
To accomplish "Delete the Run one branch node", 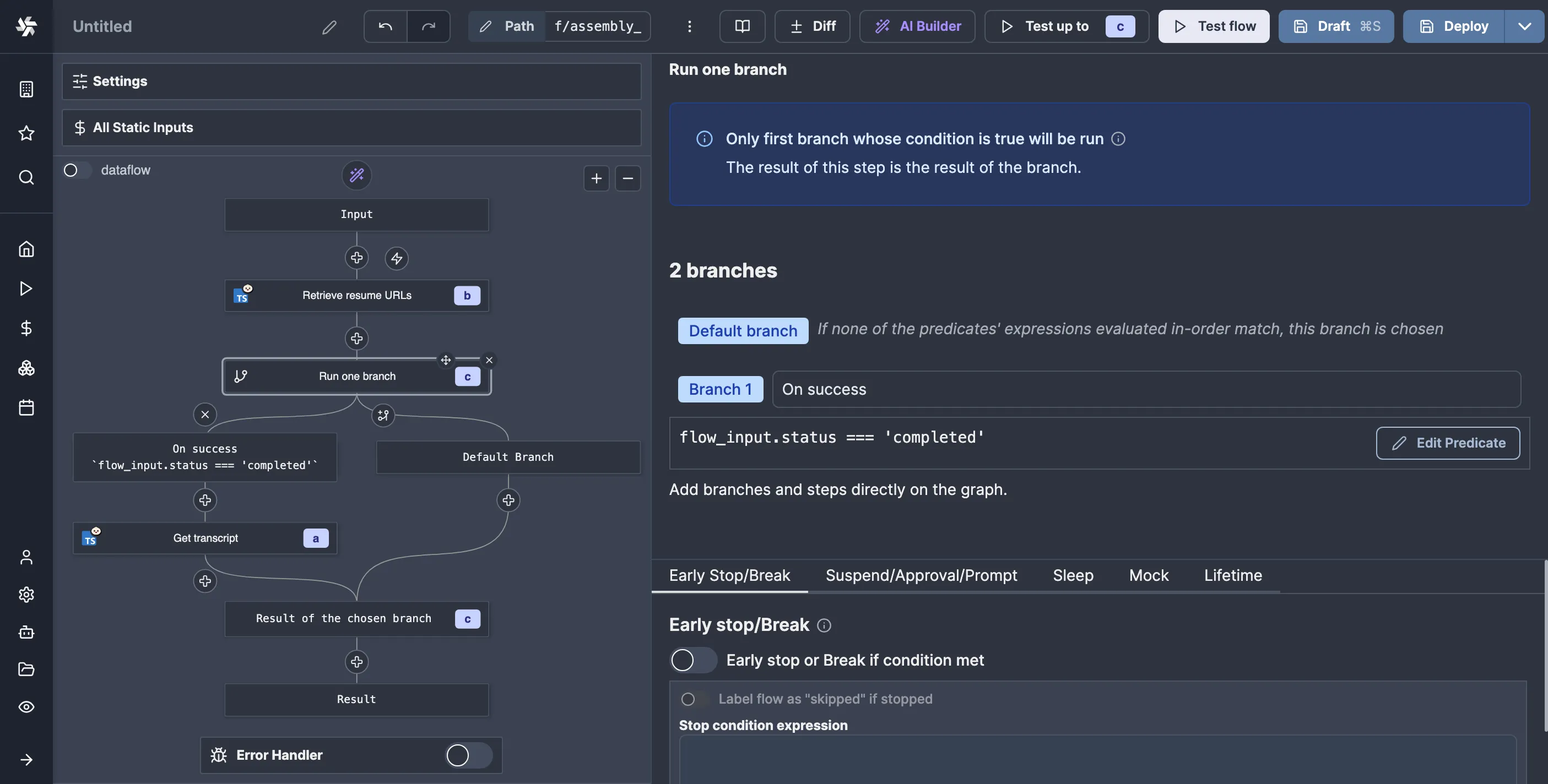I will [x=489, y=361].
